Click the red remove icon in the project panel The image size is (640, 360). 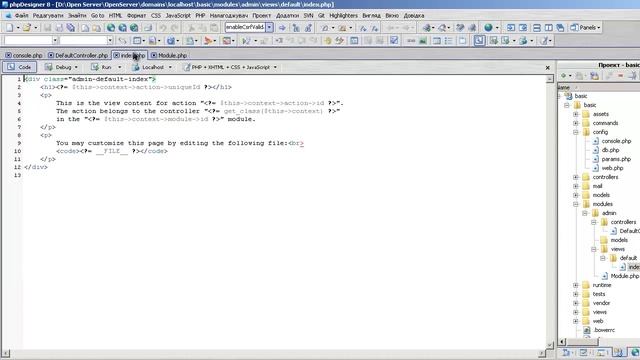pos(620,76)
